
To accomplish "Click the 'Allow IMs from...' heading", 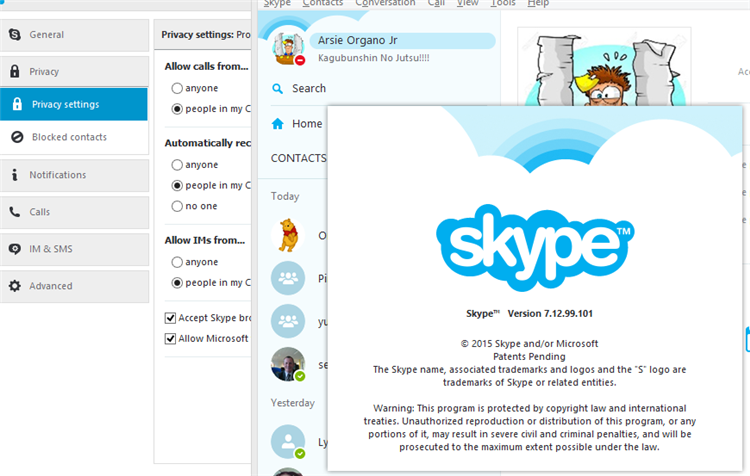I will (x=205, y=240).
